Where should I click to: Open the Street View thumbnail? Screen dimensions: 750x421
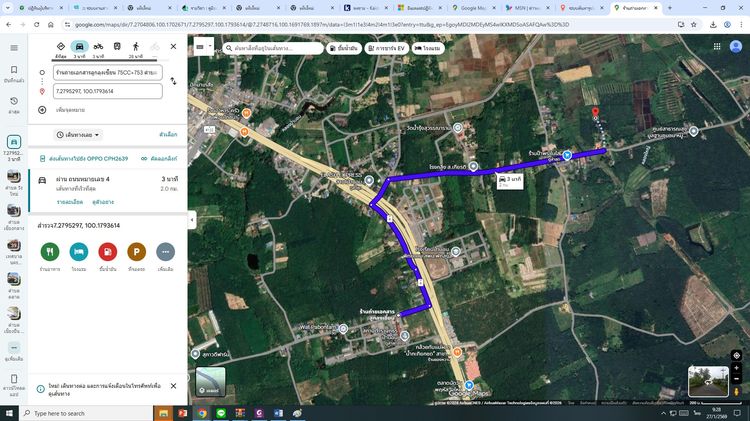(708, 381)
